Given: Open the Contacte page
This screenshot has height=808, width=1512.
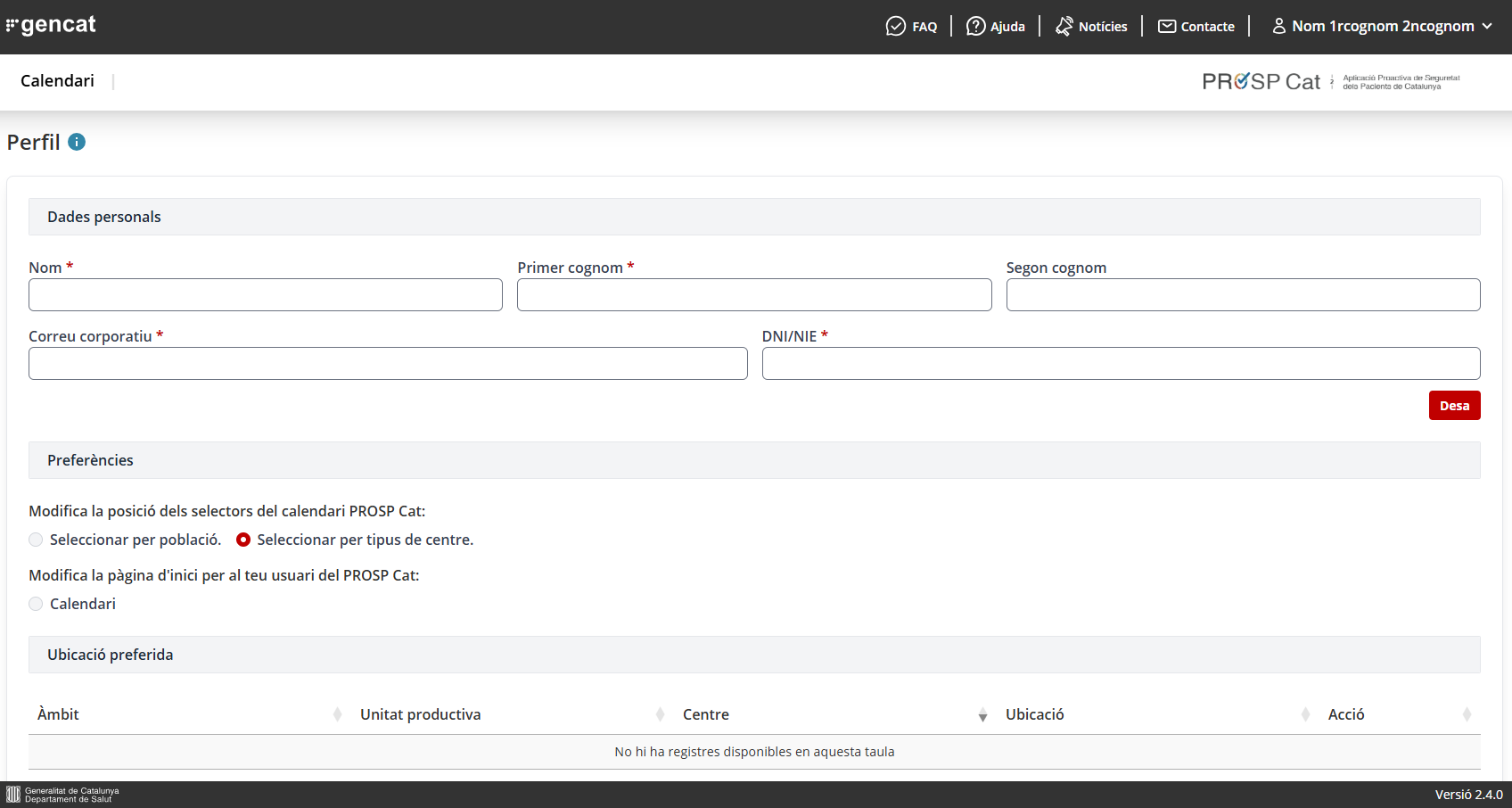Looking at the screenshot, I should pos(1196,27).
